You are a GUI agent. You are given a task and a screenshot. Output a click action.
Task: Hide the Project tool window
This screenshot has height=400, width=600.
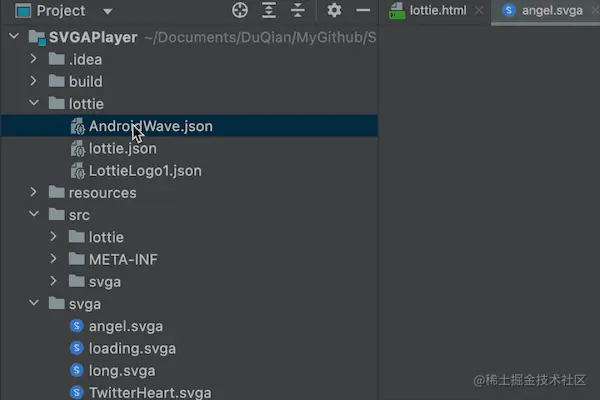coord(362,11)
